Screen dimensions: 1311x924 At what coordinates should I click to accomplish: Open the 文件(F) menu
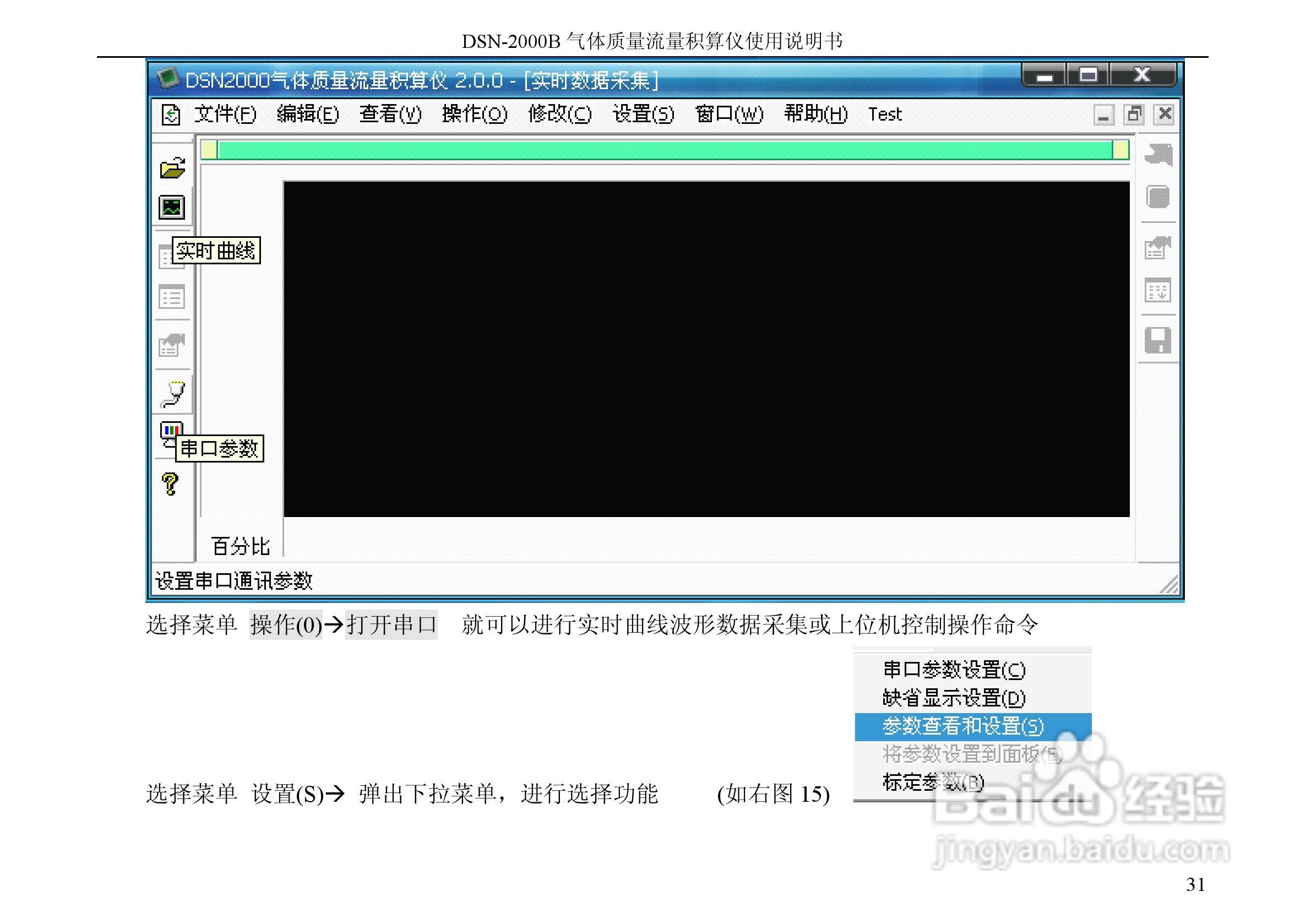[225, 114]
